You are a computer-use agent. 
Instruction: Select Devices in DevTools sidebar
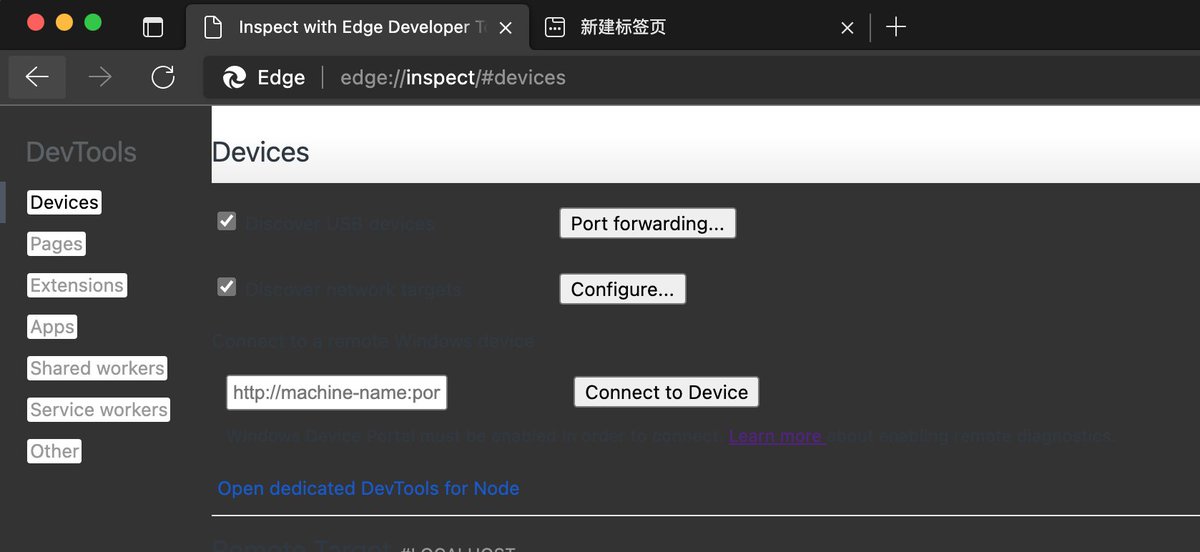[x=65, y=203]
